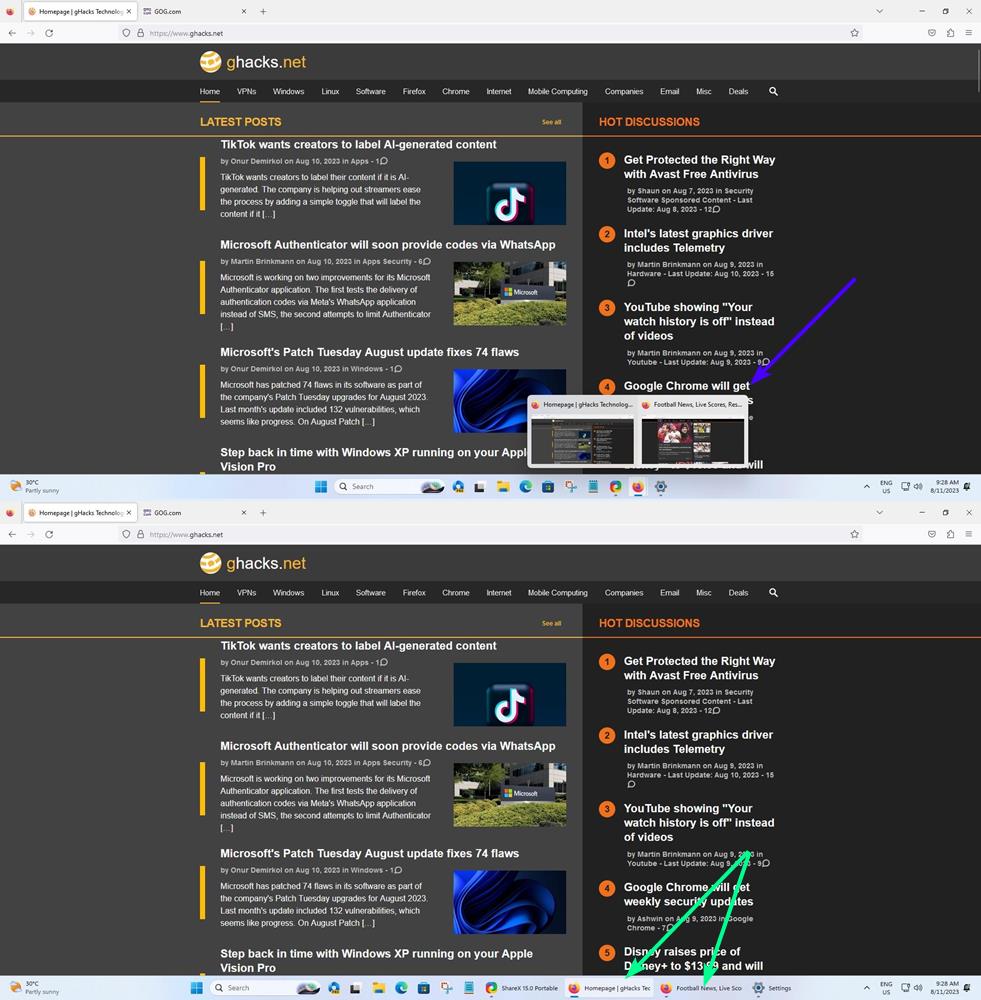Viewport: 981px width, 1000px height.
Task: Open new tab in upper browser window
Action: (263, 11)
